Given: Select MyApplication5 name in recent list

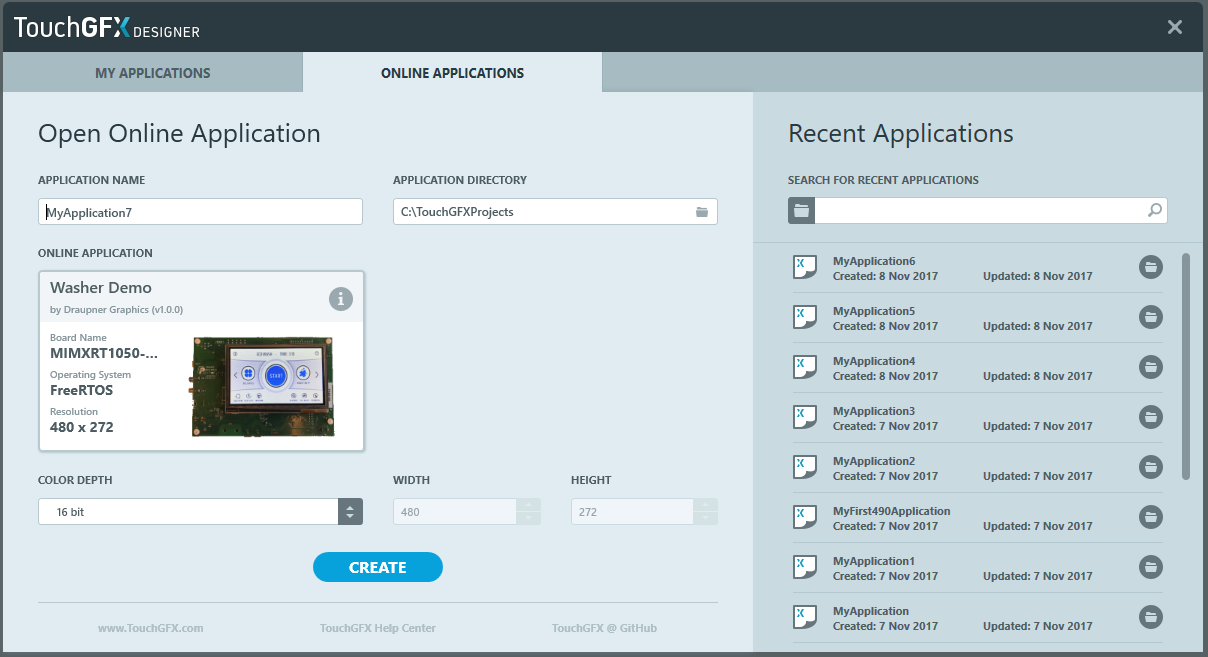Looking at the screenshot, I should pos(874,311).
